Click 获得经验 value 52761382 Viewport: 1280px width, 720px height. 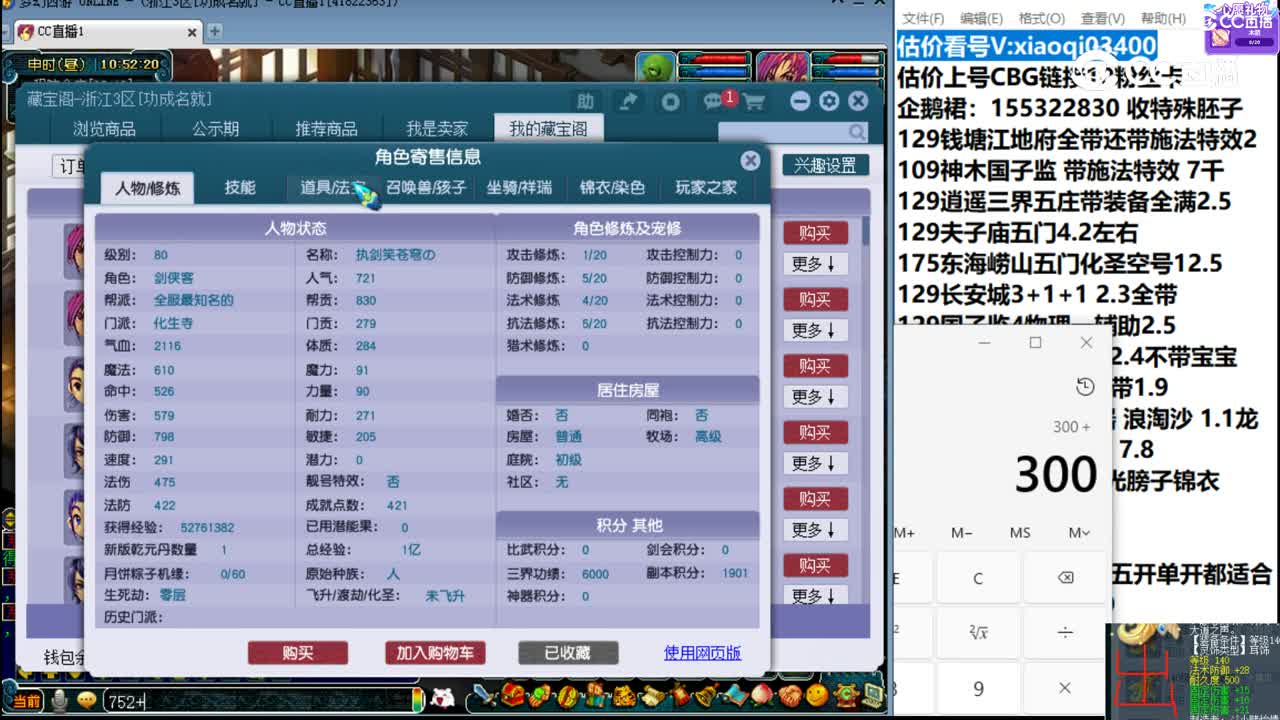207,527
